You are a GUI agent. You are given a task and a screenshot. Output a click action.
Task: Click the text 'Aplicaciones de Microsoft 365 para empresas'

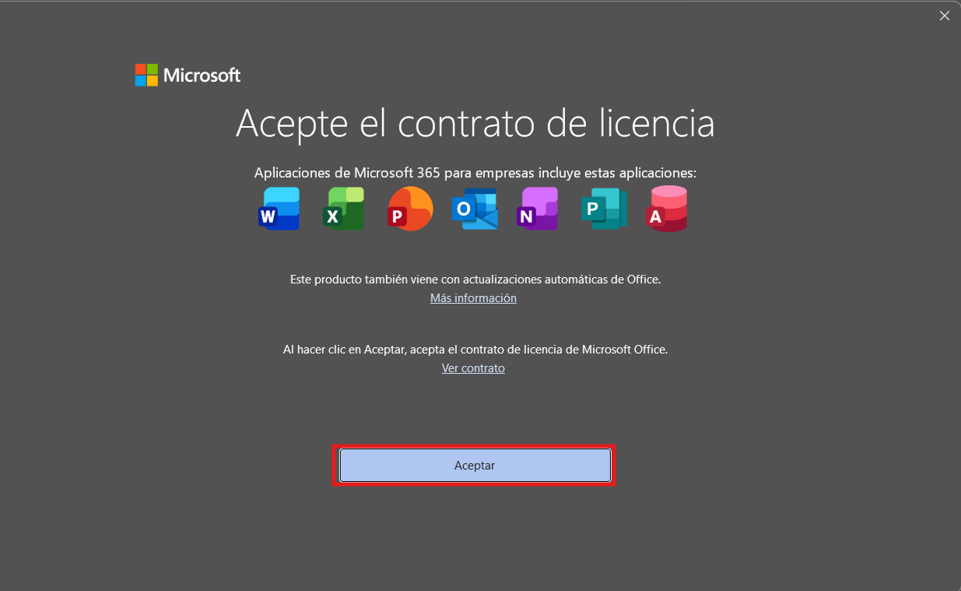coord(395,173)
